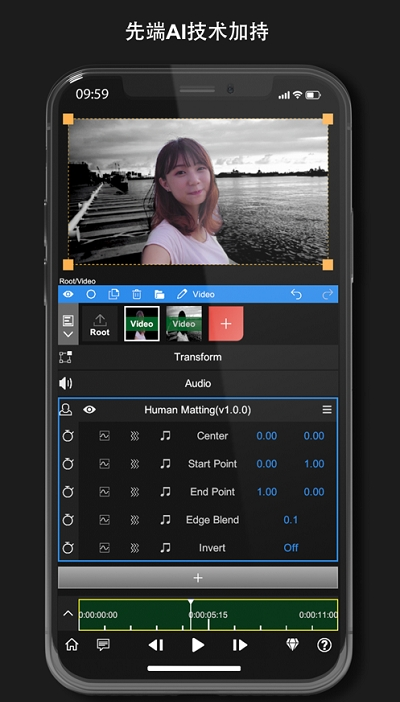
Task: Add an effect with the gray plus bar
Action: 198,578
